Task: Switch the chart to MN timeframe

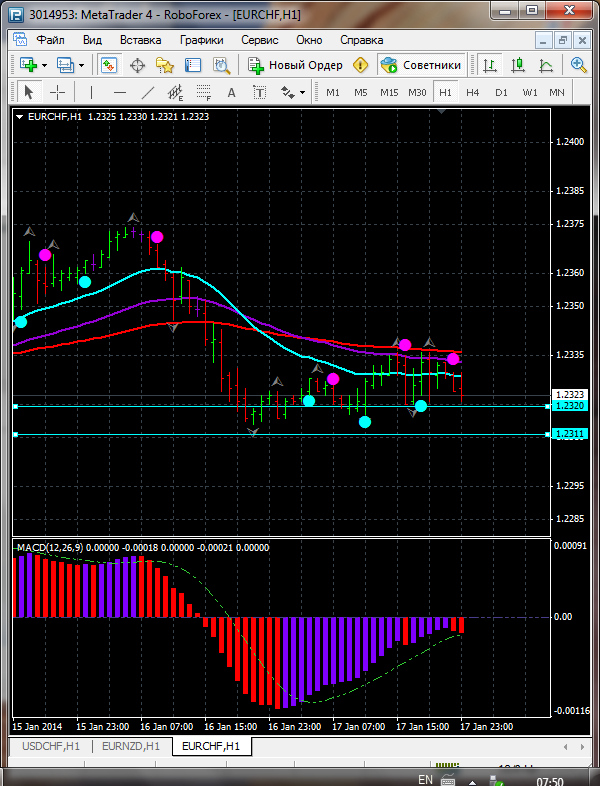Action: click(557, 92)
